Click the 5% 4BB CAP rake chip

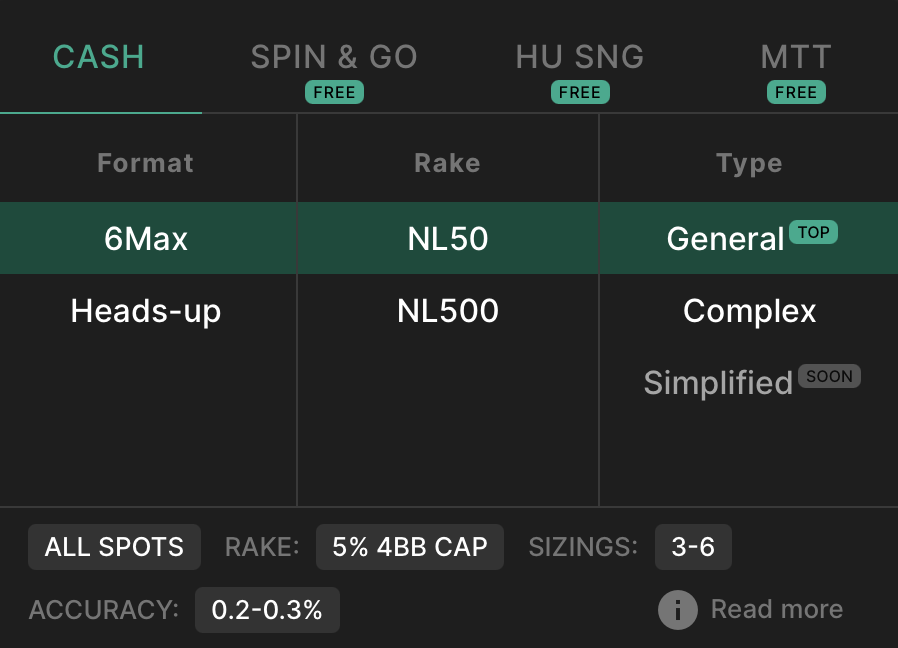click(410, 547)
